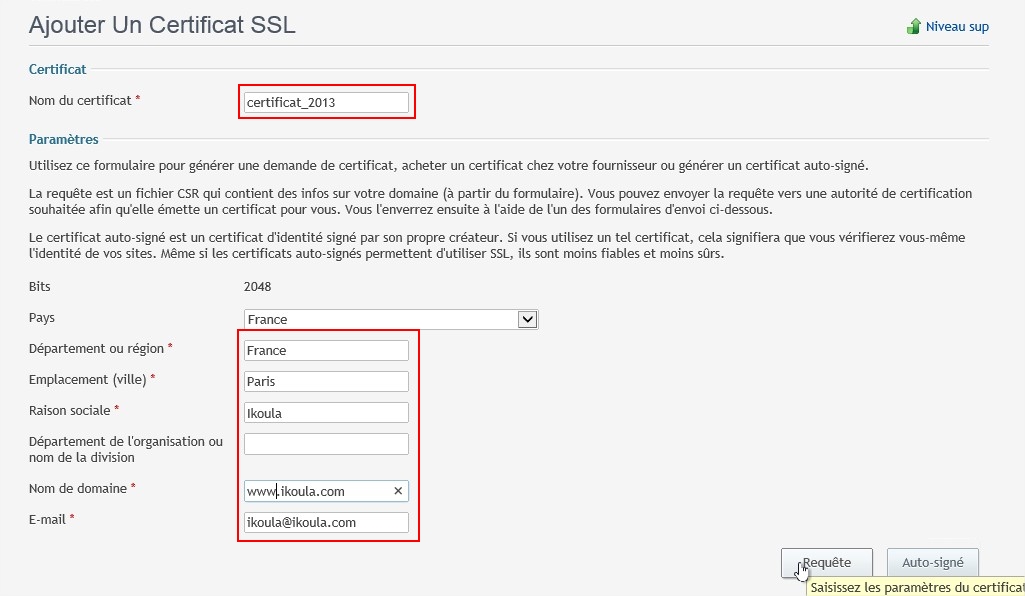Viewport: 1025px width, 596px height.
Task: Click the Ajouter Un Certificat SSL title
Action: point(162,26)
